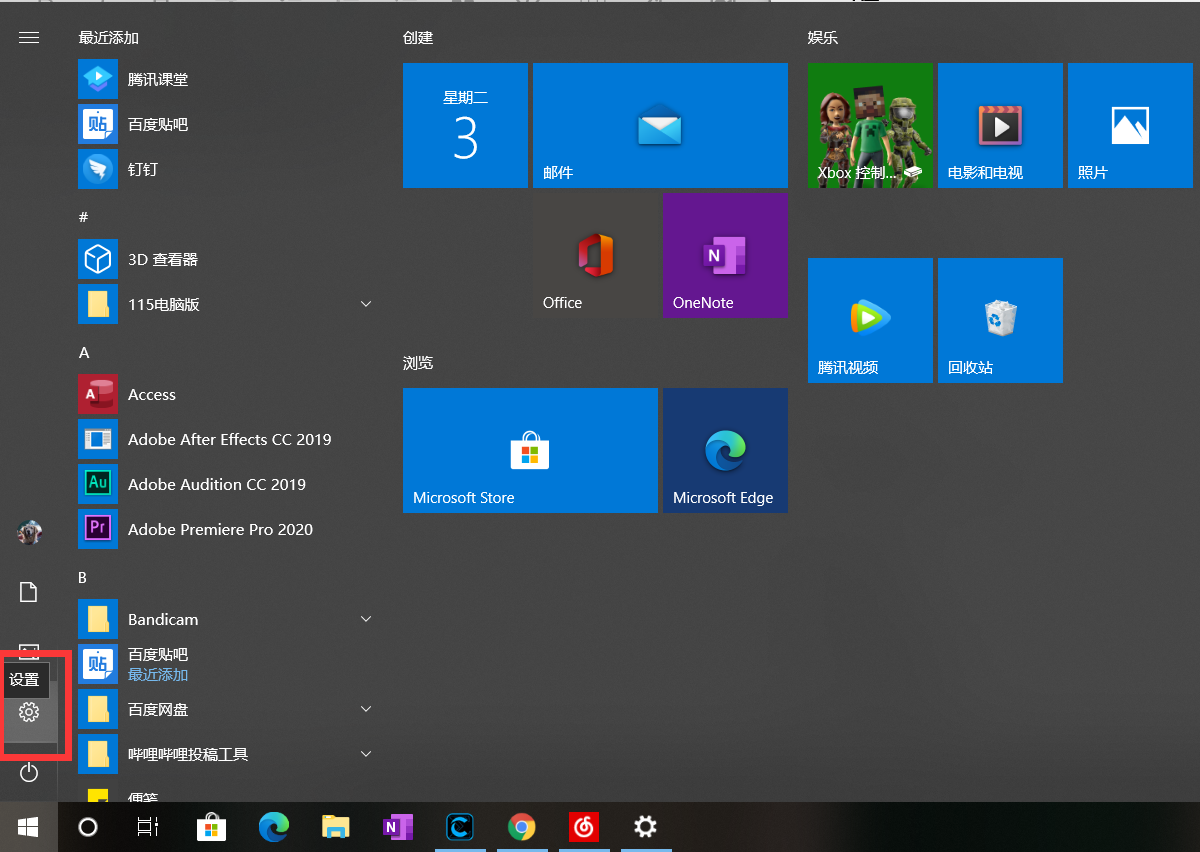The height and width of the screenshot is (852, 1200).
Task: Open 百度贴吧 in the B section
Action: click(225, 664)
